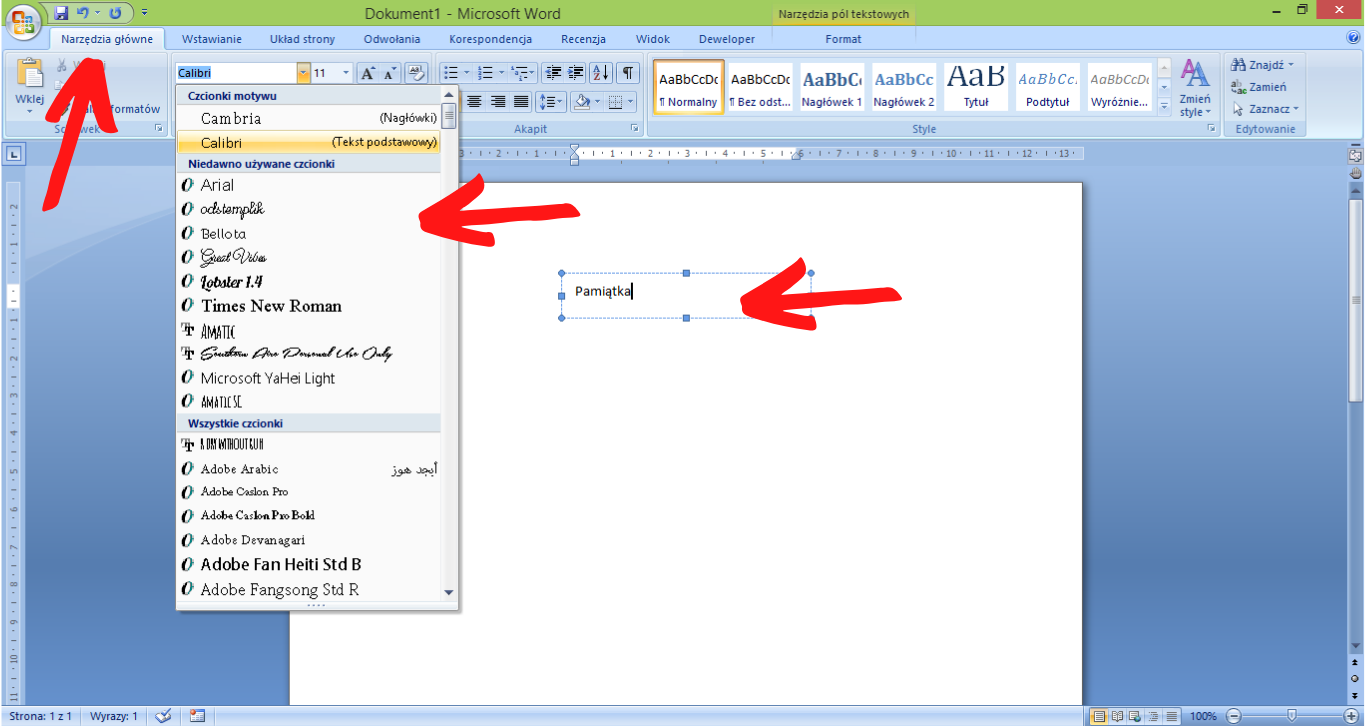Open the Akapit dialog launcher

pos(634,129)
